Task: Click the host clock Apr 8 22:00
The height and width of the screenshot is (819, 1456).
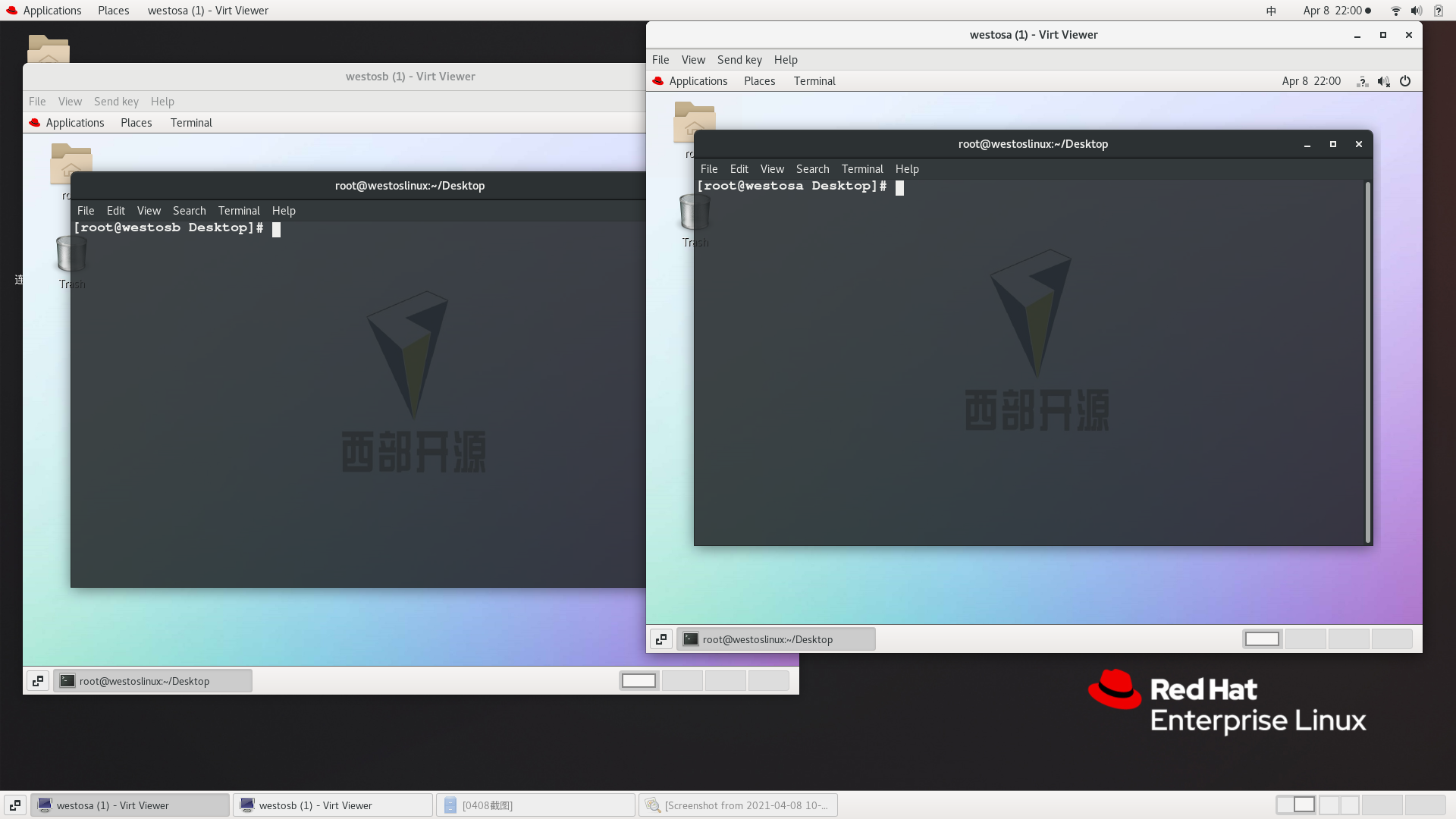Action: pyautogui.click(x=1332, y=11)
